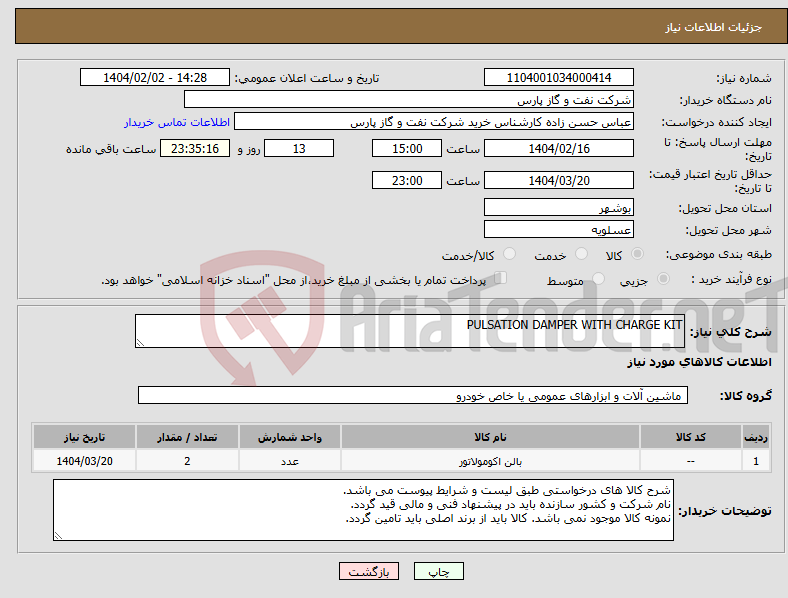Click the تاریخ نیاز column header
Screen dimensions: 788x598
click(84, 437)
